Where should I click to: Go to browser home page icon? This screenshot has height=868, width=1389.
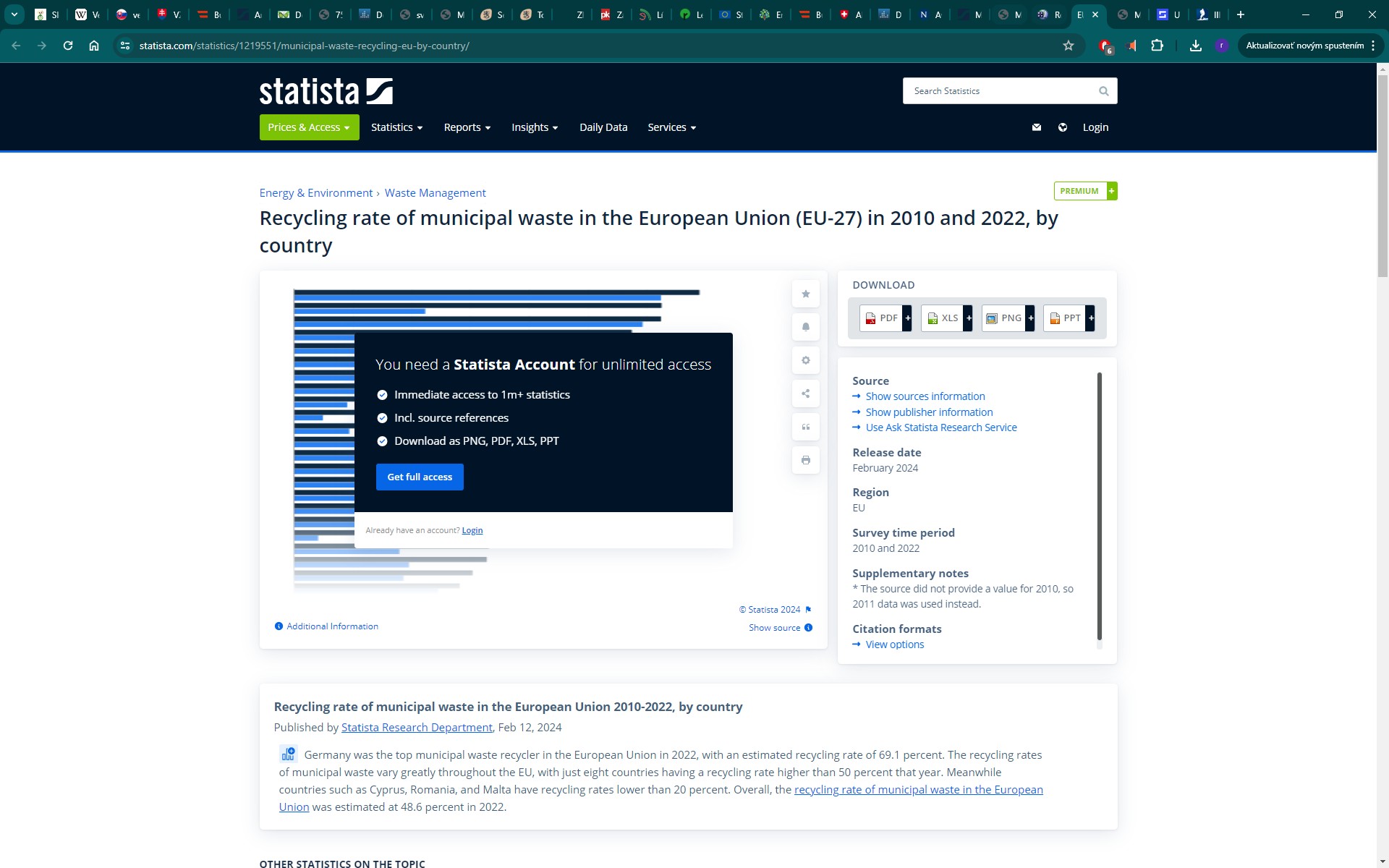(94, 46)
